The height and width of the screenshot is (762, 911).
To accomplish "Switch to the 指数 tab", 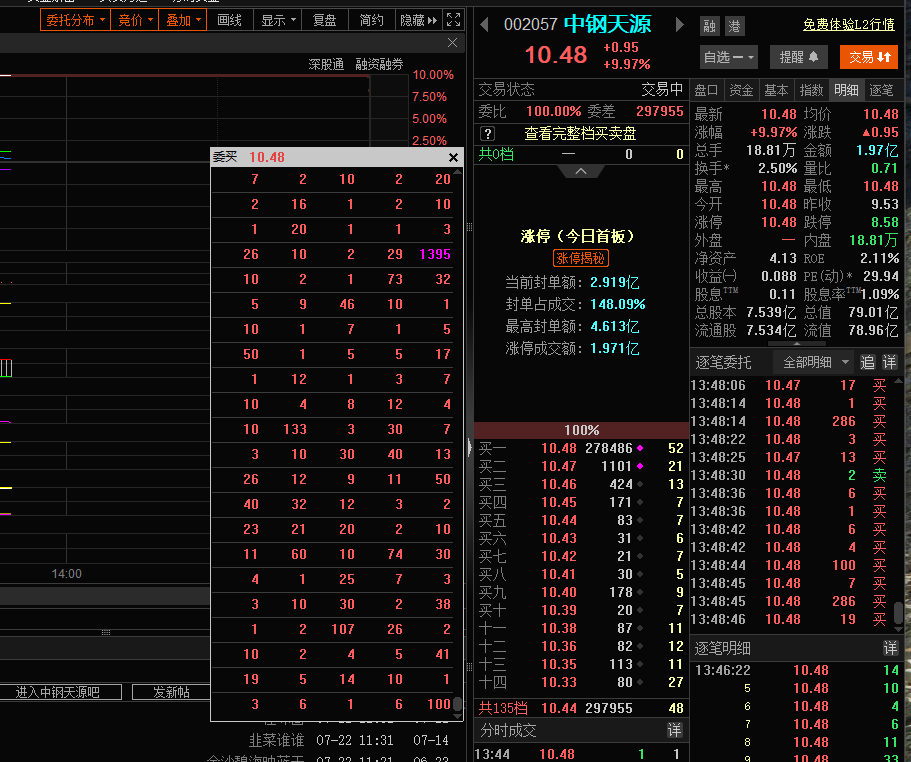I will point(811,90).
